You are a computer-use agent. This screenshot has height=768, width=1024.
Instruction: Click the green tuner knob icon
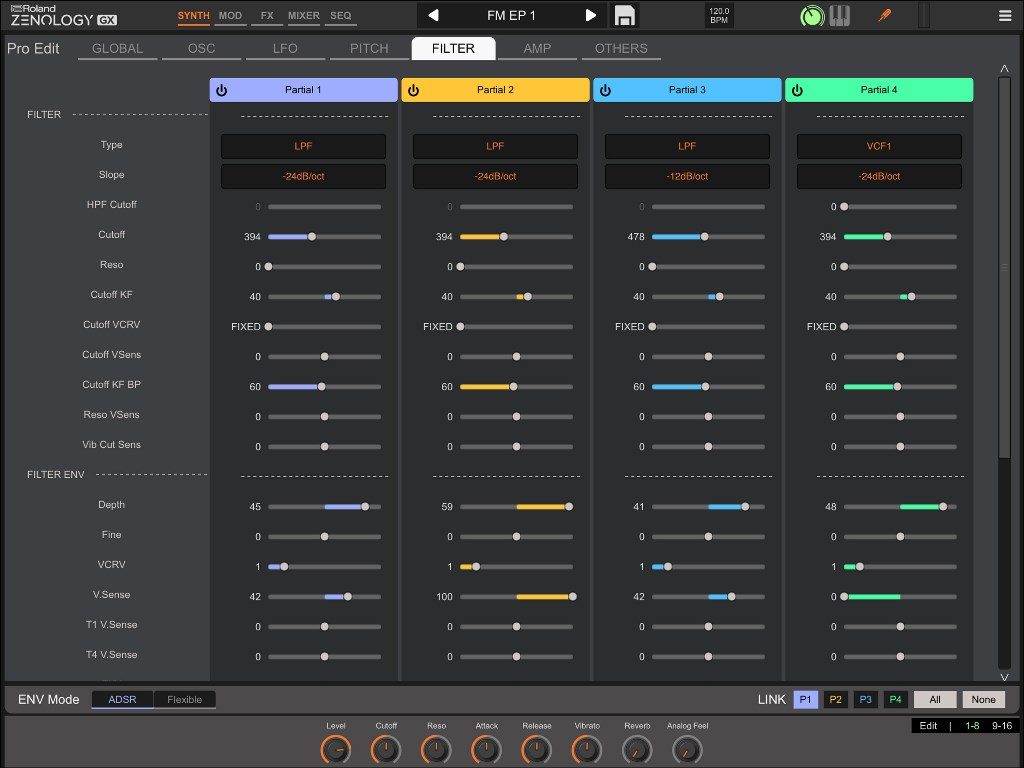pyautogui.click(x=812, y=16)
